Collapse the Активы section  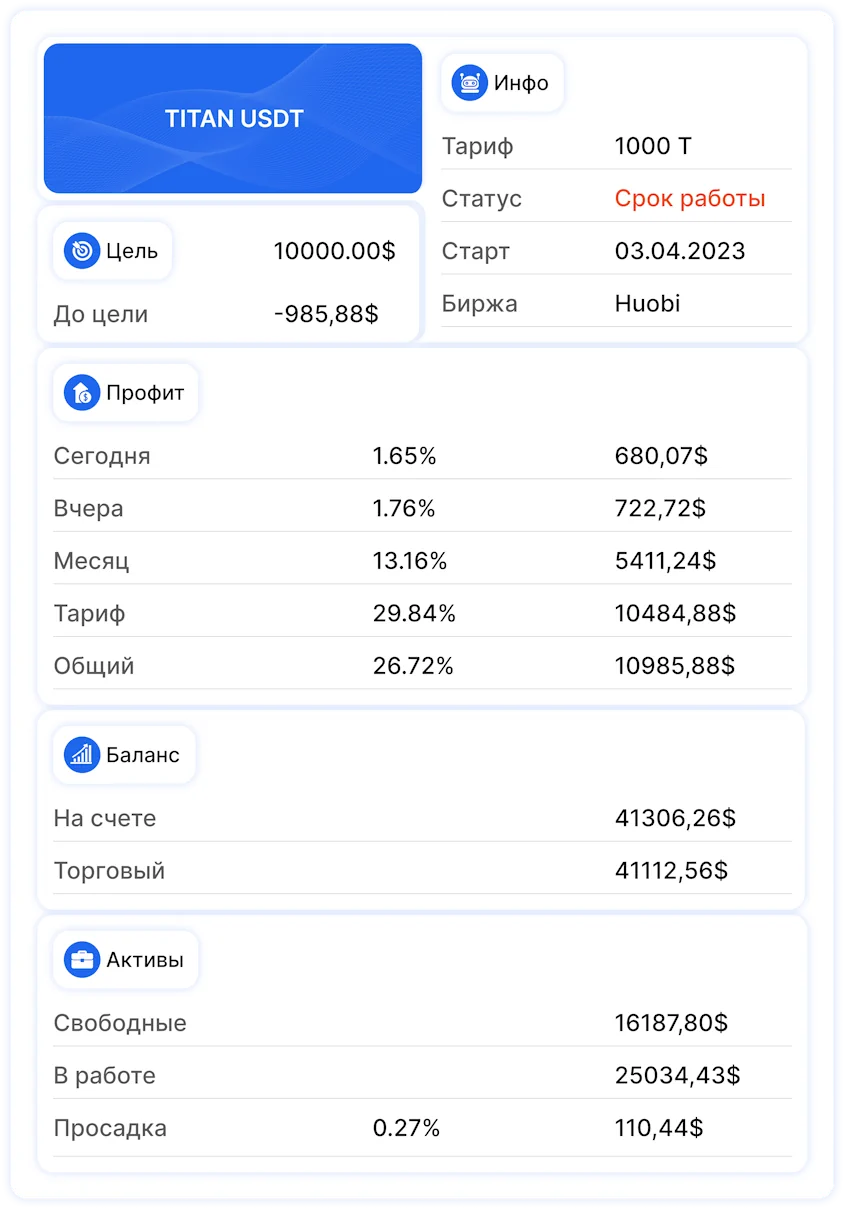click(x=125, y=959)
